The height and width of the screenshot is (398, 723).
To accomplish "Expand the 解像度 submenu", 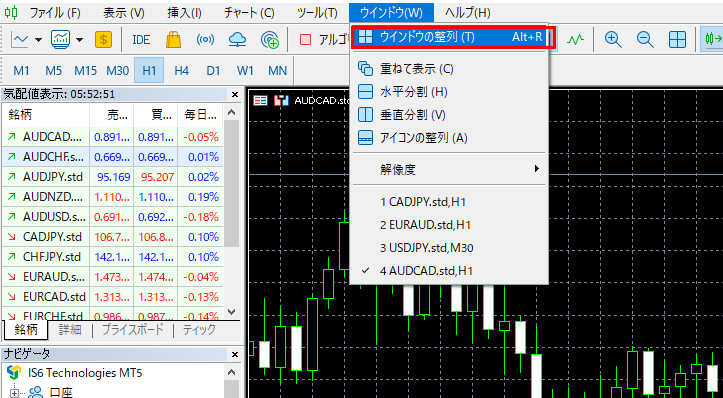I will coord(450,169).
